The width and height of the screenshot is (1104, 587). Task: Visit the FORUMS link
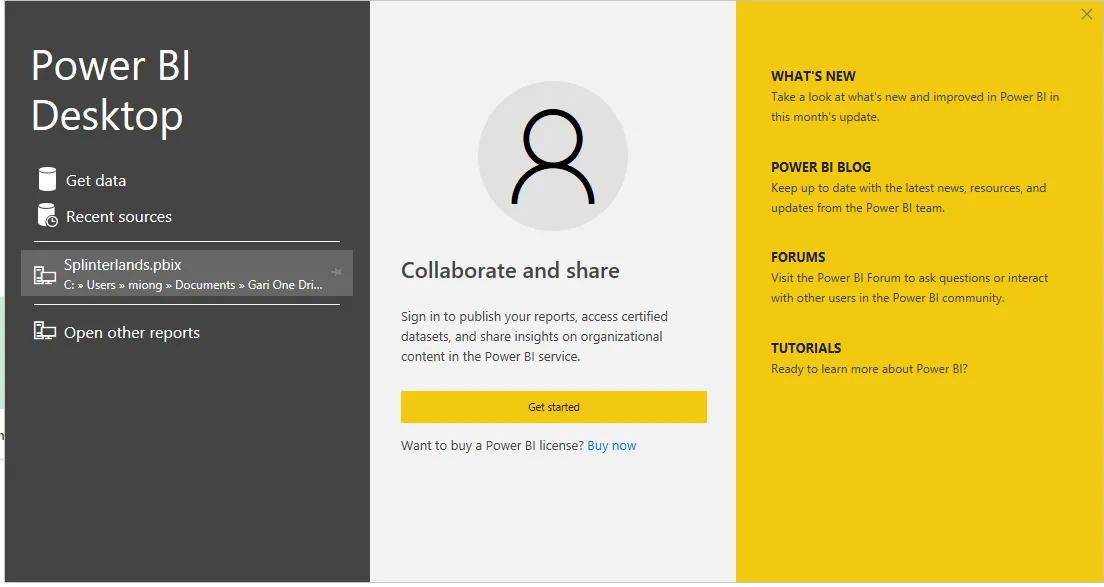click(x=798, y=257)
